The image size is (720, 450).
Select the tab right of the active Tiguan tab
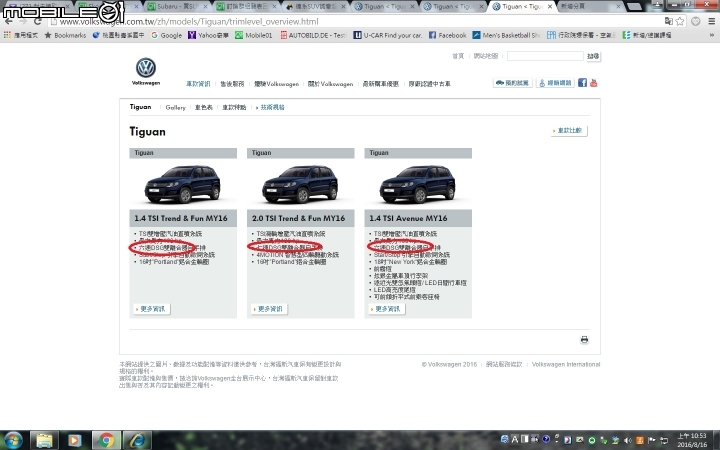pyautogui.click(x=591, y=6)
